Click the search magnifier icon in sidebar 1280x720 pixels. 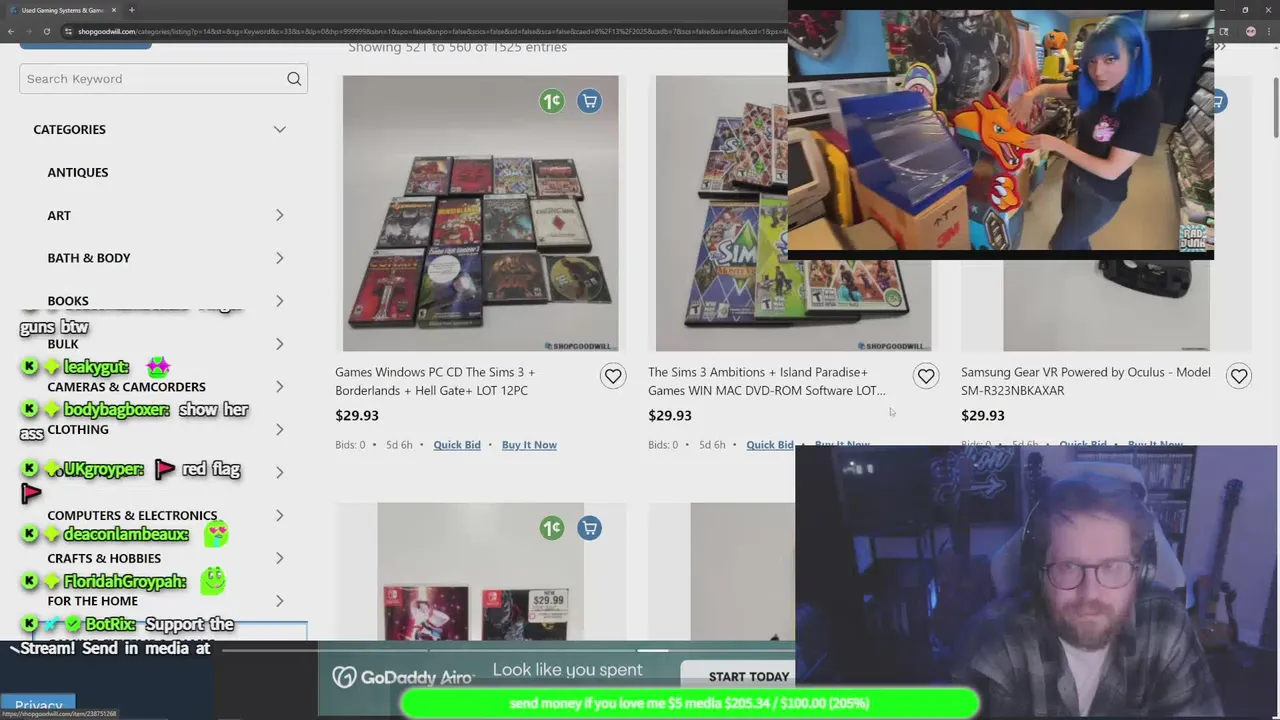click(294, 79)
